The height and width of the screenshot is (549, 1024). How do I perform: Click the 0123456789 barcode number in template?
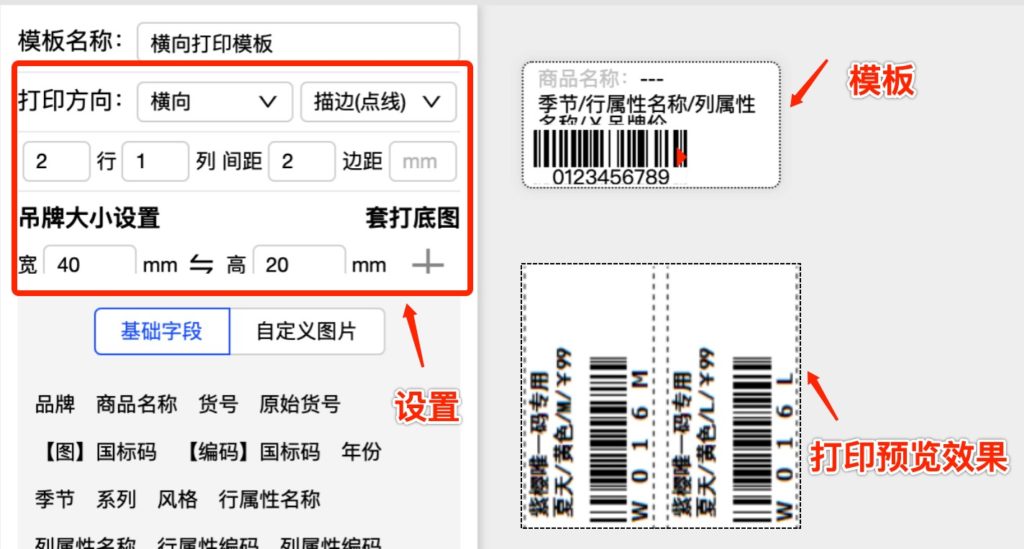[611, 177]
